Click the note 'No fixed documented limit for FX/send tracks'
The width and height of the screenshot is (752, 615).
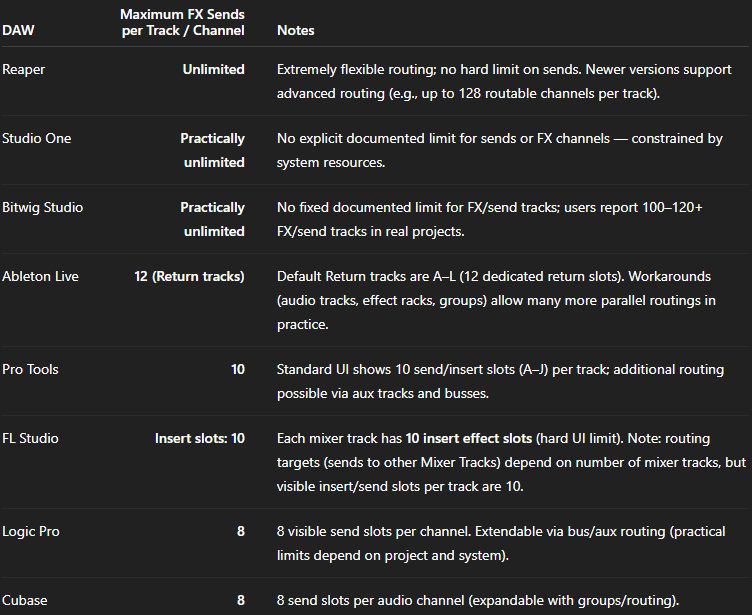click(490, 219)
